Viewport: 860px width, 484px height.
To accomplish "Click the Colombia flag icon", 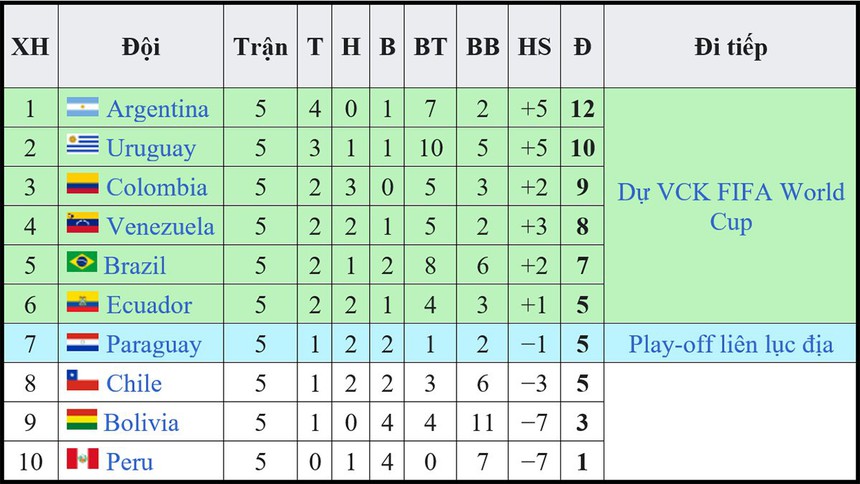I will 82,186.
